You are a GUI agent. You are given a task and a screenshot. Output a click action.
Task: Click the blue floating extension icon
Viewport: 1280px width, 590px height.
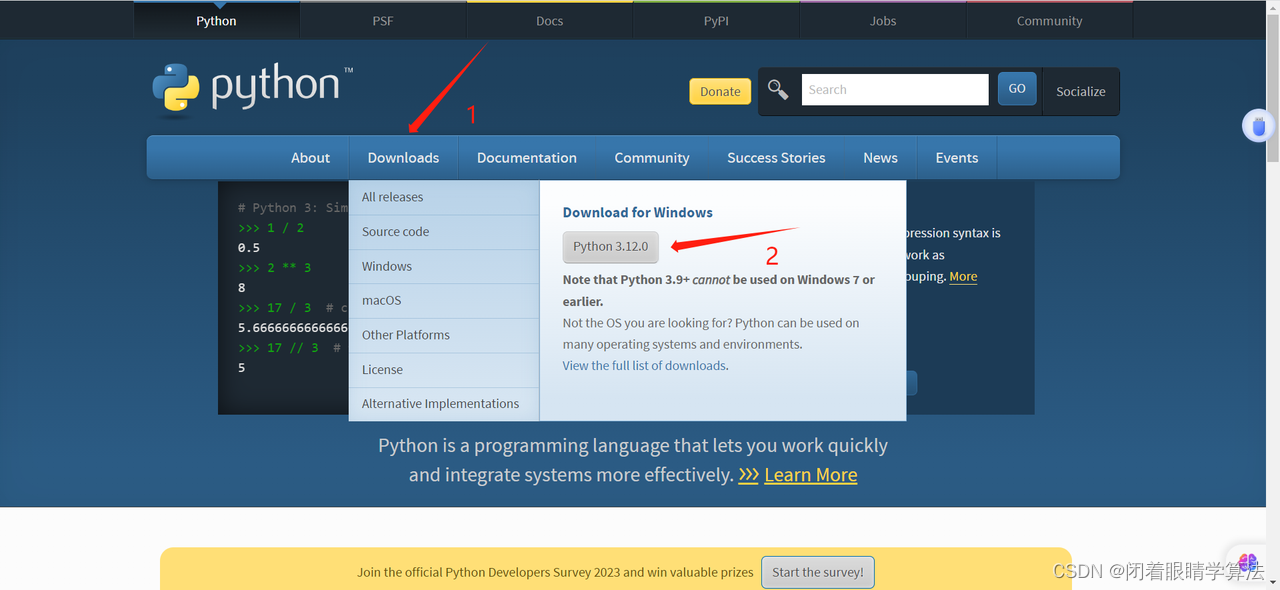1258,126
